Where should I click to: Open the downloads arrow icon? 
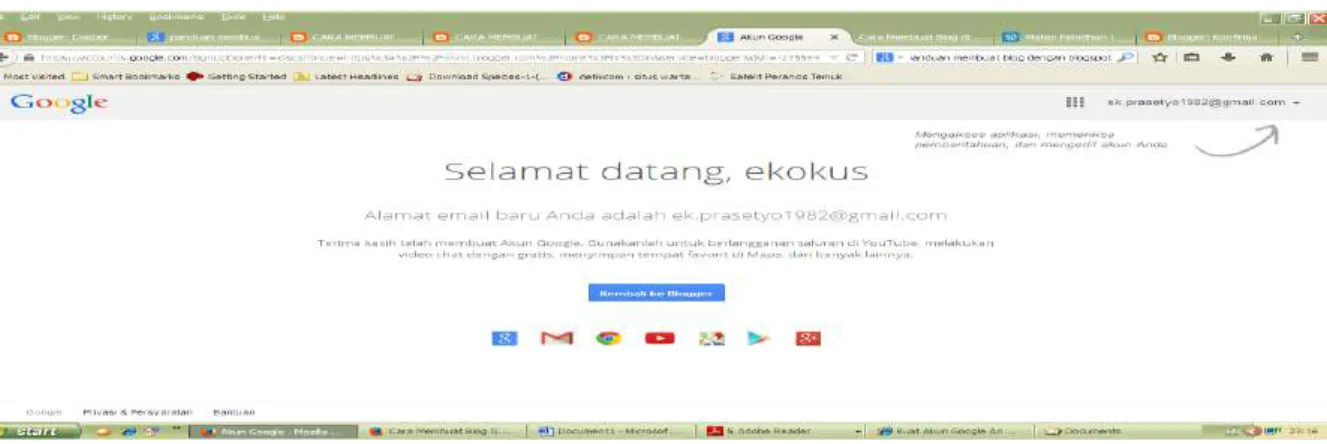[x=1228, y=58]
